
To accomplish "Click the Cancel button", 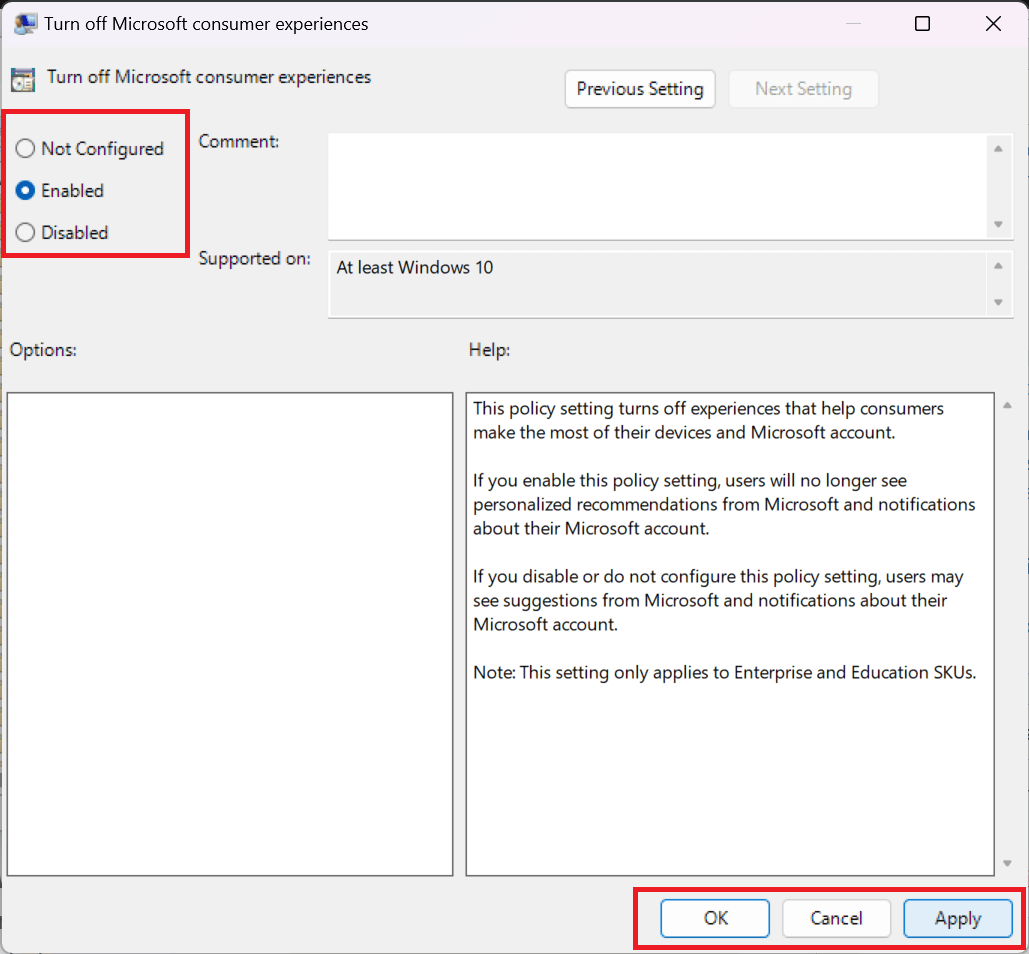I will coord(836,918).
